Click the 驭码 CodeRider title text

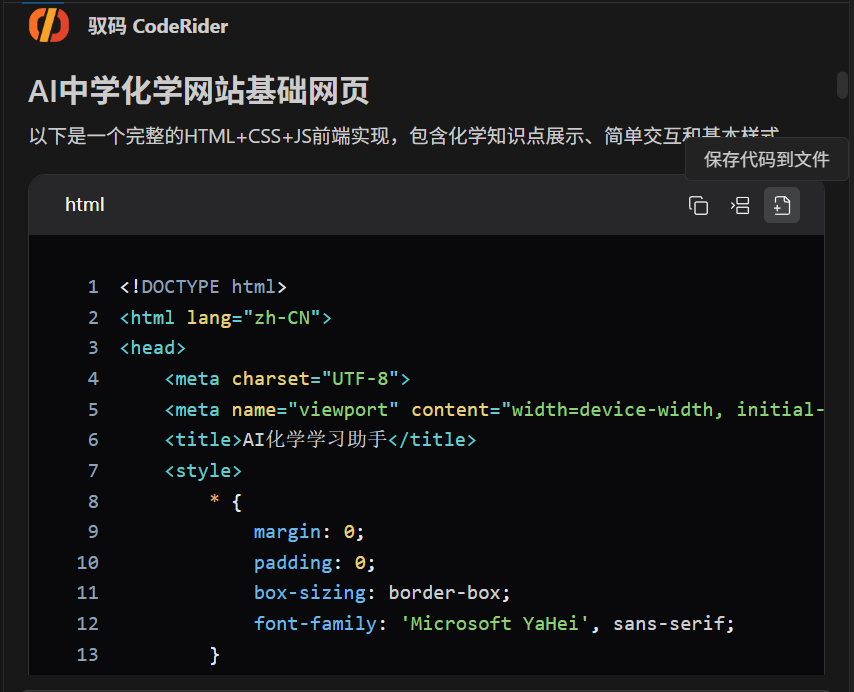tap(158, 26)
